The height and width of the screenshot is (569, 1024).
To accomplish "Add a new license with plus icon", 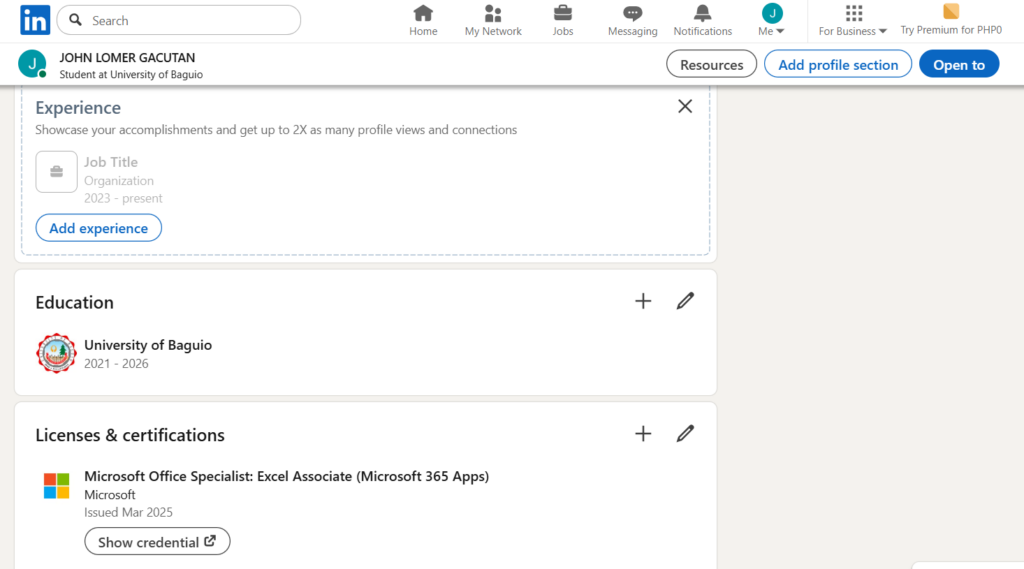I will coord(643,434).
